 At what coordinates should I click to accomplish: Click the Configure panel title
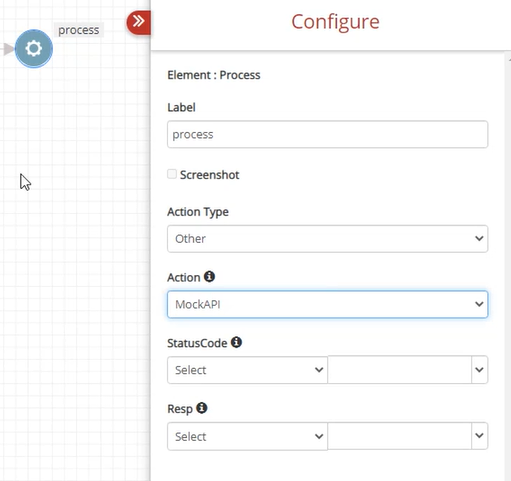(x=335, y=22)
